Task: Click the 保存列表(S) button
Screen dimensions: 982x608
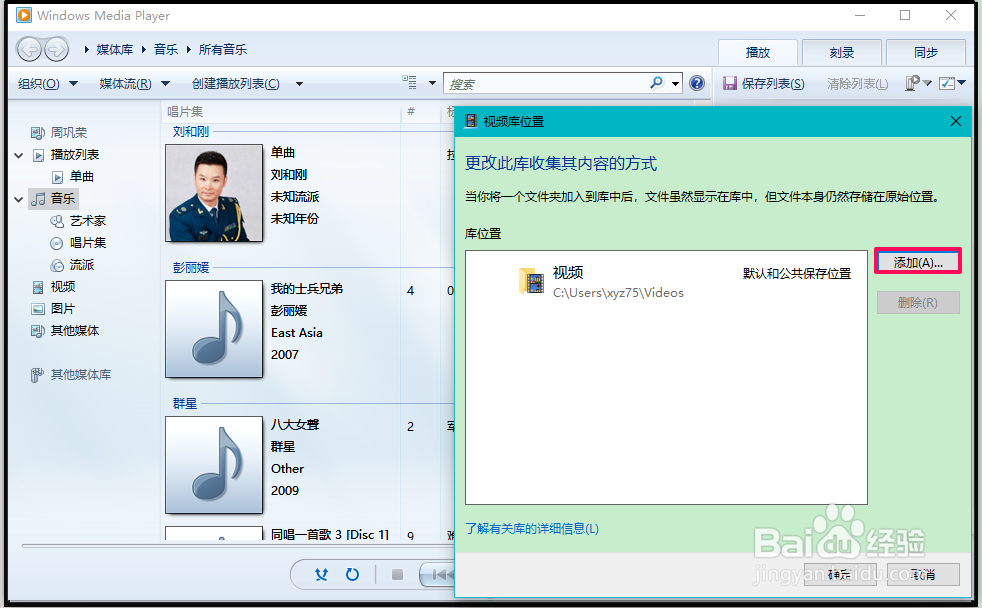Action: 764,83
